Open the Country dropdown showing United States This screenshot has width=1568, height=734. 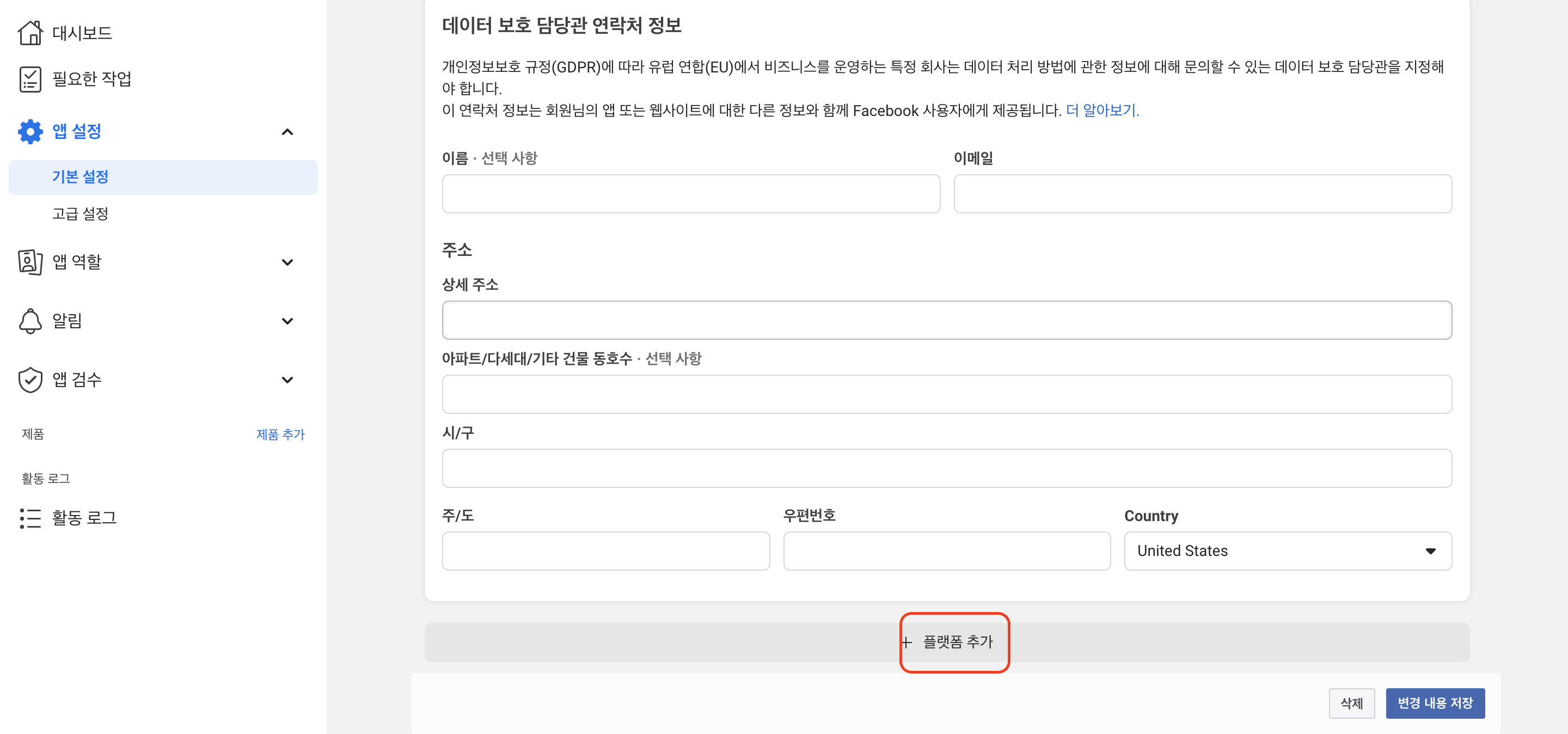1288,551
